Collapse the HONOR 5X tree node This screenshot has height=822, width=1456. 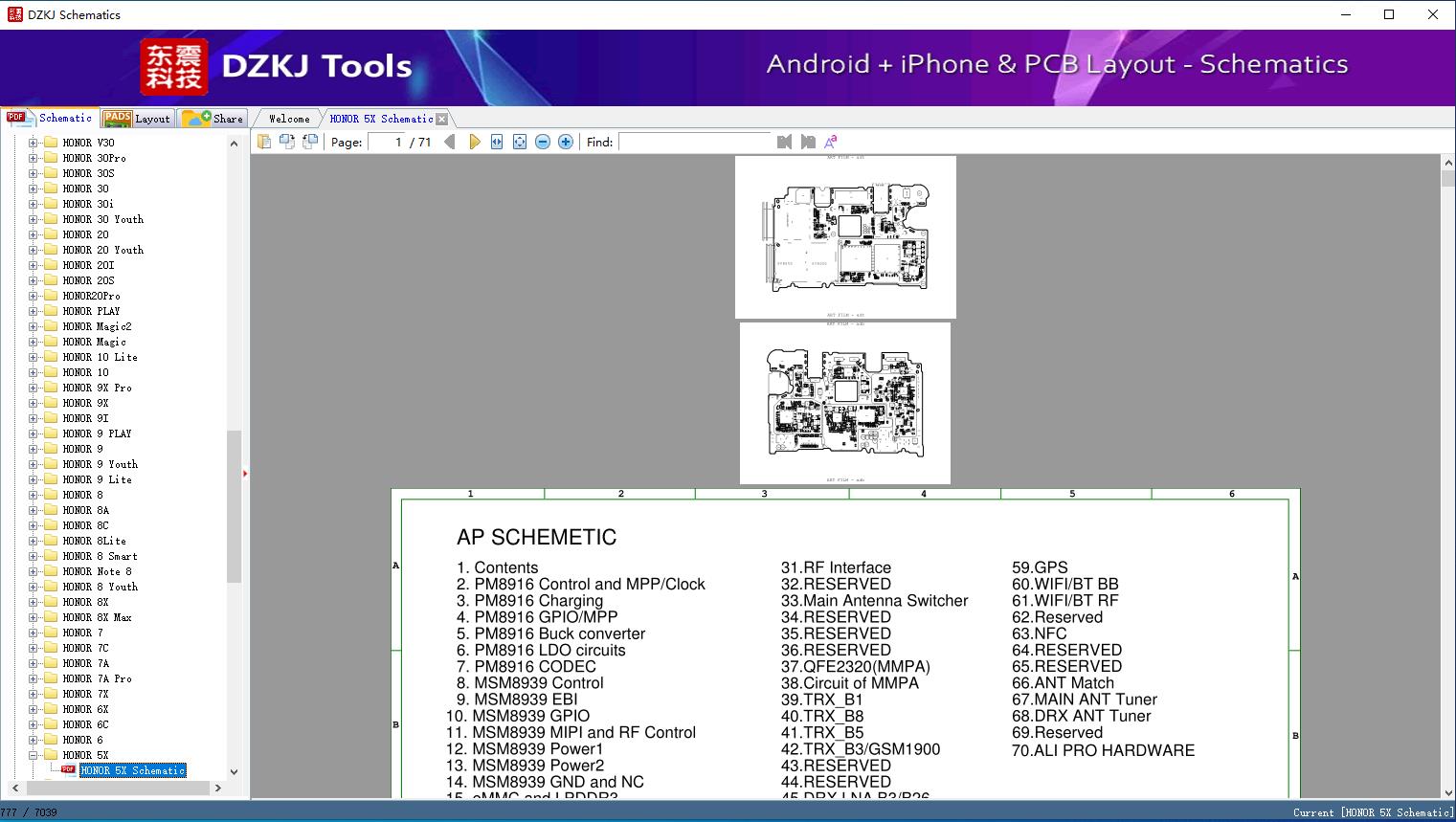(34, 755)
